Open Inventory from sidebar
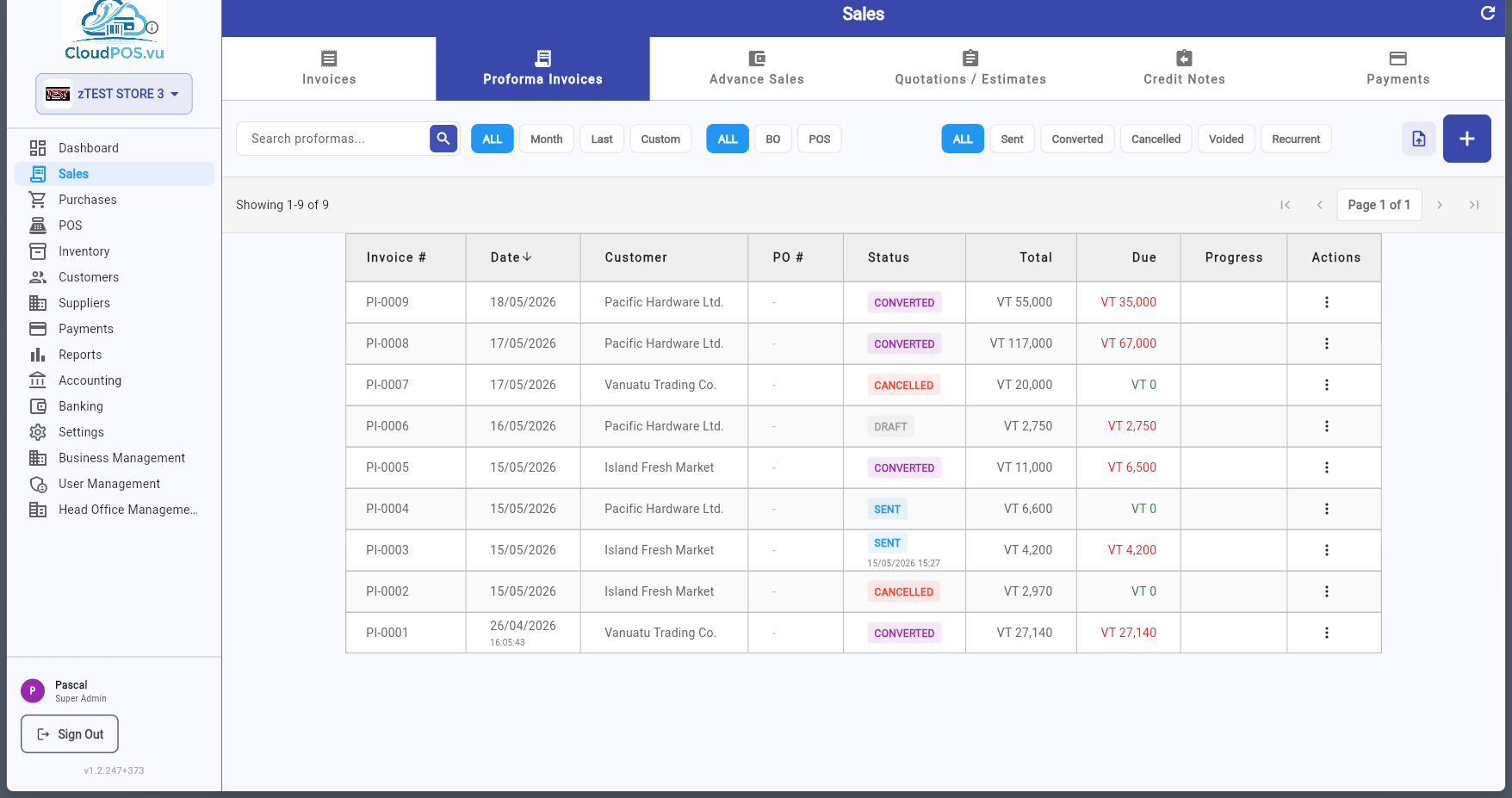The width and height of the screenshot is (1512, 798). point(114,251)
